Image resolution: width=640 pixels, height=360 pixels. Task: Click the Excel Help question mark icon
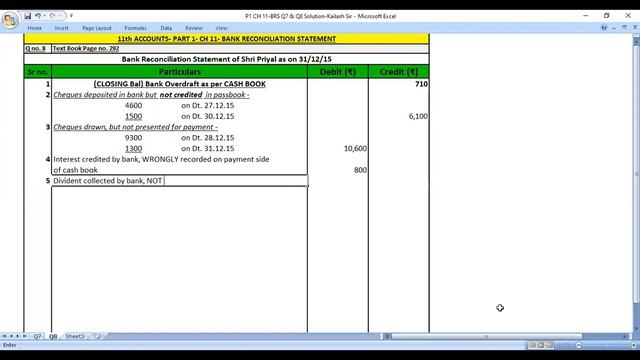pyautogui.click(x=604, y=28)
